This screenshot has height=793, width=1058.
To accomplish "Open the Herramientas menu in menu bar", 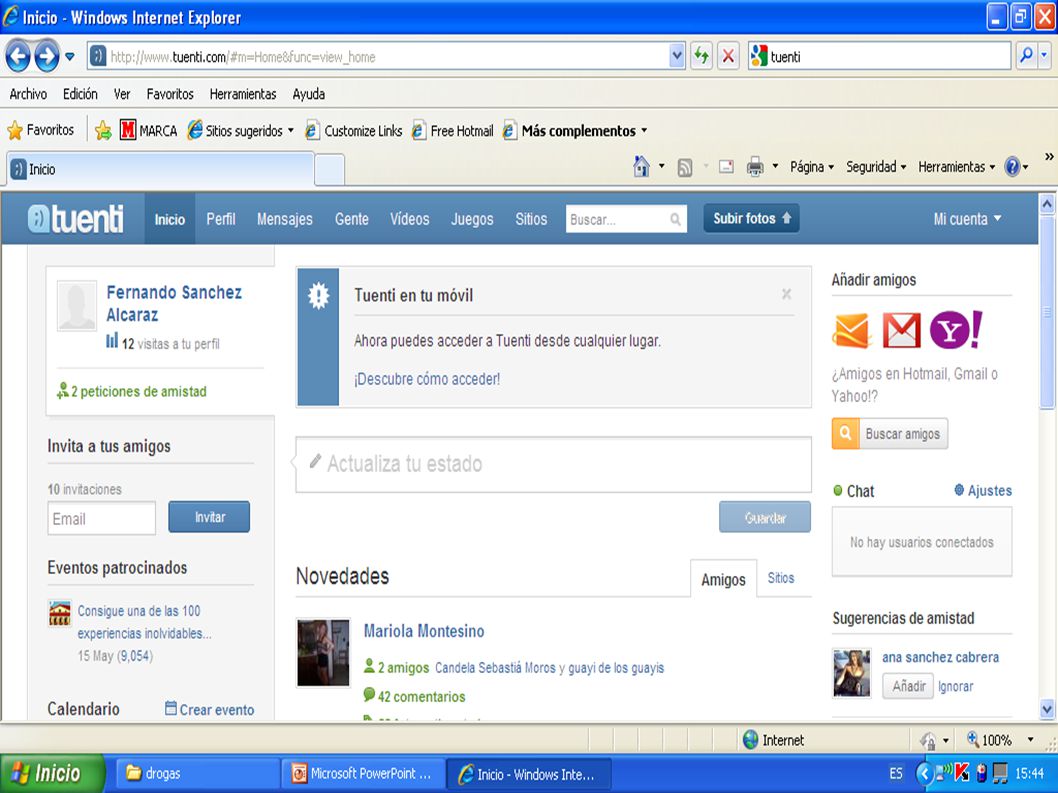I will pyautogui.click(x=243, y=94).
